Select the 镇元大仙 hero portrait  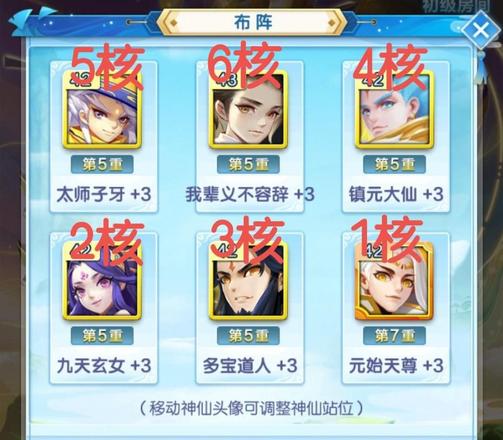click(394, 109)
